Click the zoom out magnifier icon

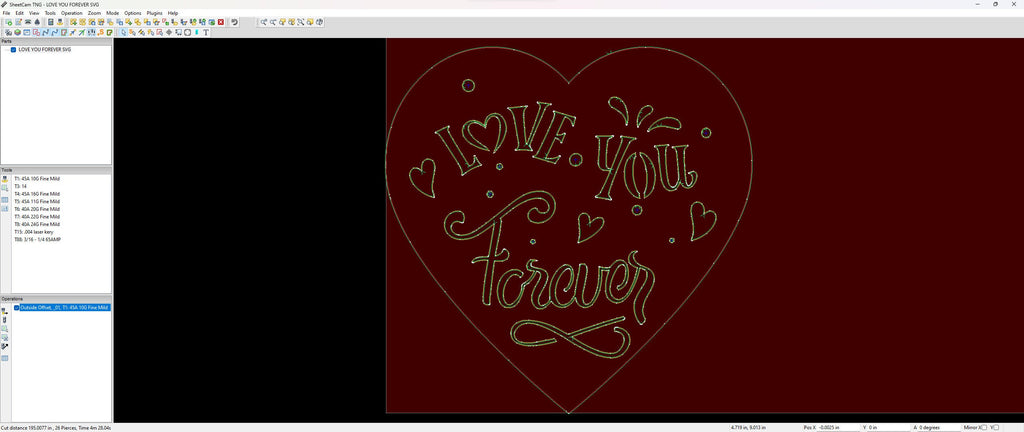tap(273, 22)
